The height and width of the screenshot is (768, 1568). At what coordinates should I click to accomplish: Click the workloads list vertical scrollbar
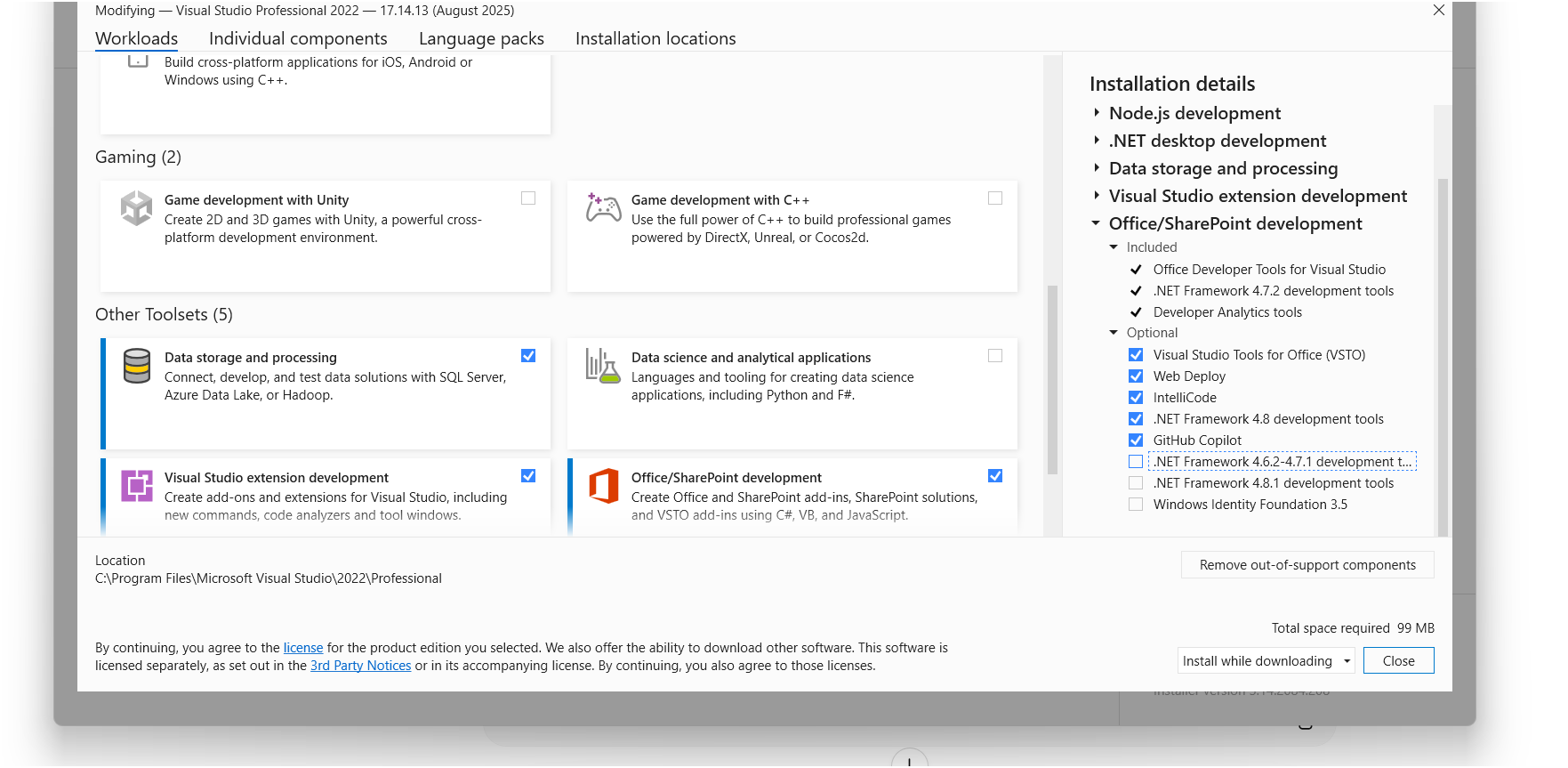click(x=1052, y=379)
